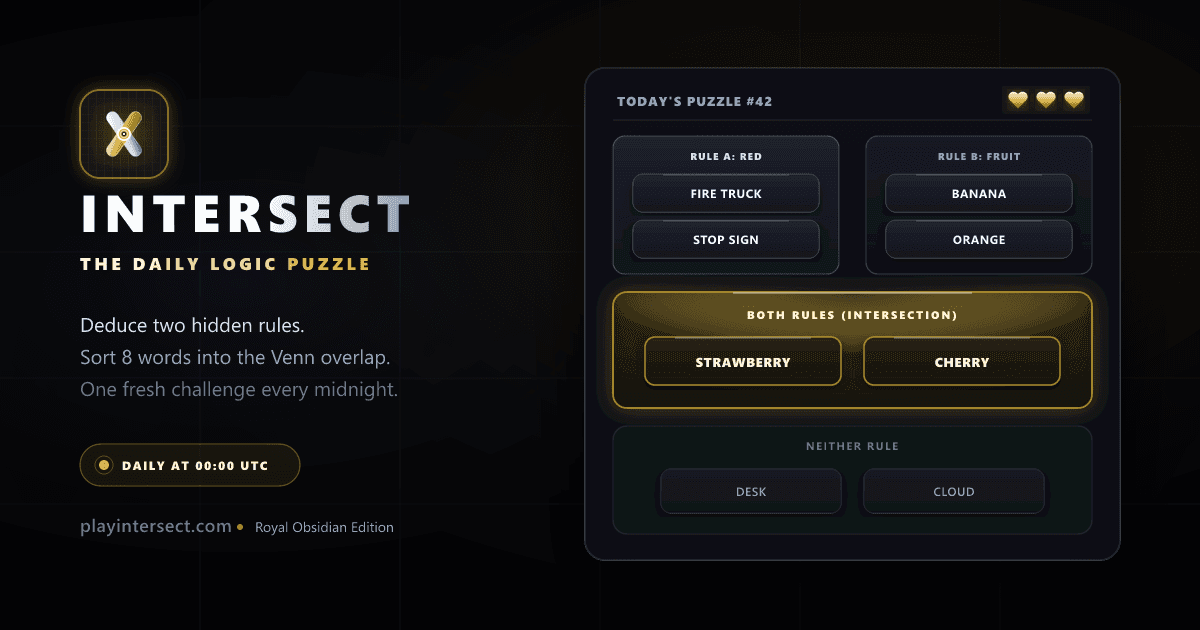Click the Rule A: Red header
1200x630 pixels.
pyautogui.click(x=726, y=157)
